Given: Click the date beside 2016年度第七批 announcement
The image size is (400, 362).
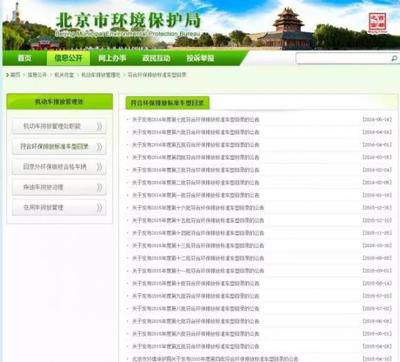Looking at the screenshot, I should 377,119.
